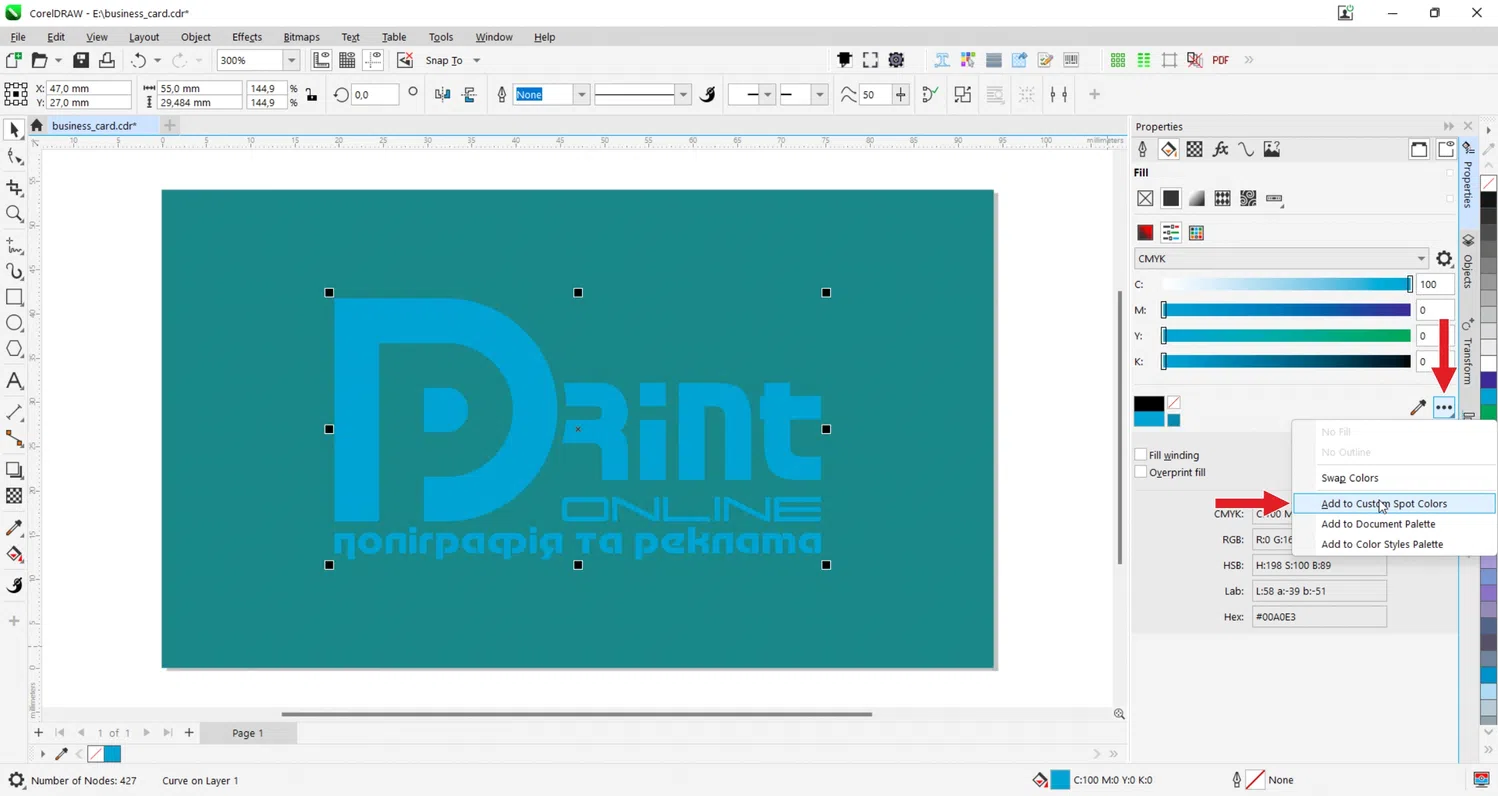Pick fill color with Properties eyedropper

[x=1417, y=407]
